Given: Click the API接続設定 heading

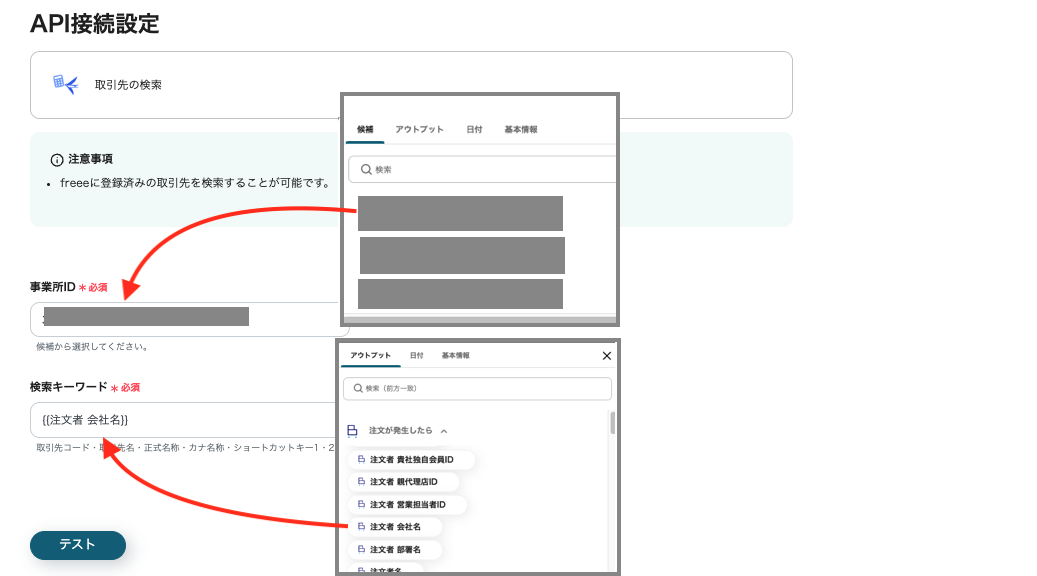Looking at the screenshot, I should (95, 24).
